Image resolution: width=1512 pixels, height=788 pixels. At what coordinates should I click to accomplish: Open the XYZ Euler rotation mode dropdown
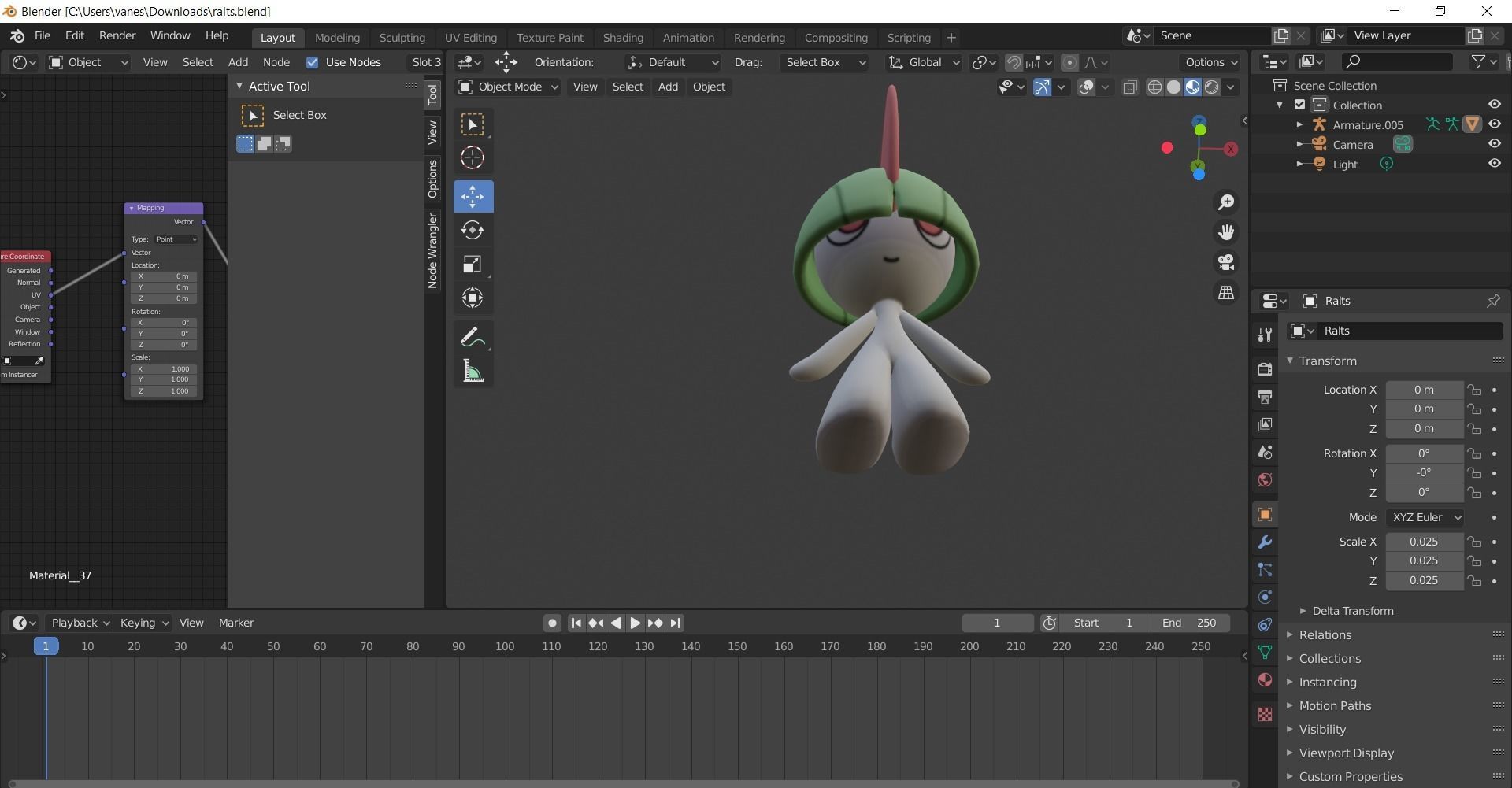pos(1425,517)
